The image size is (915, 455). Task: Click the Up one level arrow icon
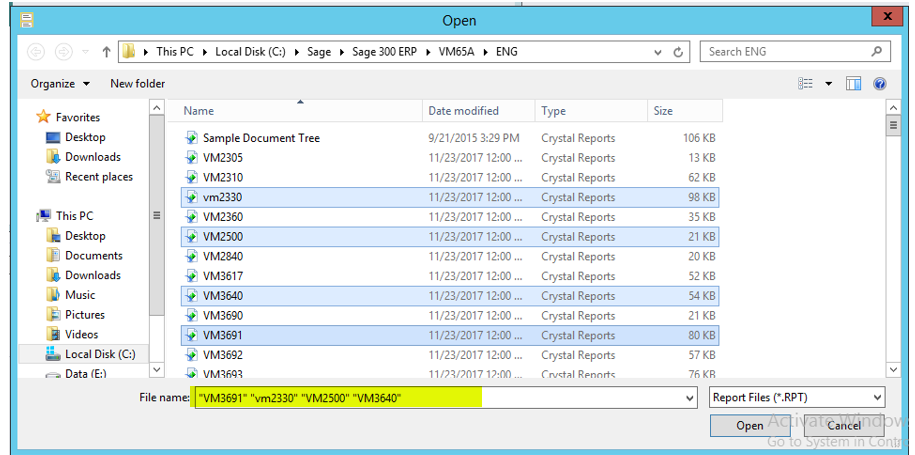(105, 52)
